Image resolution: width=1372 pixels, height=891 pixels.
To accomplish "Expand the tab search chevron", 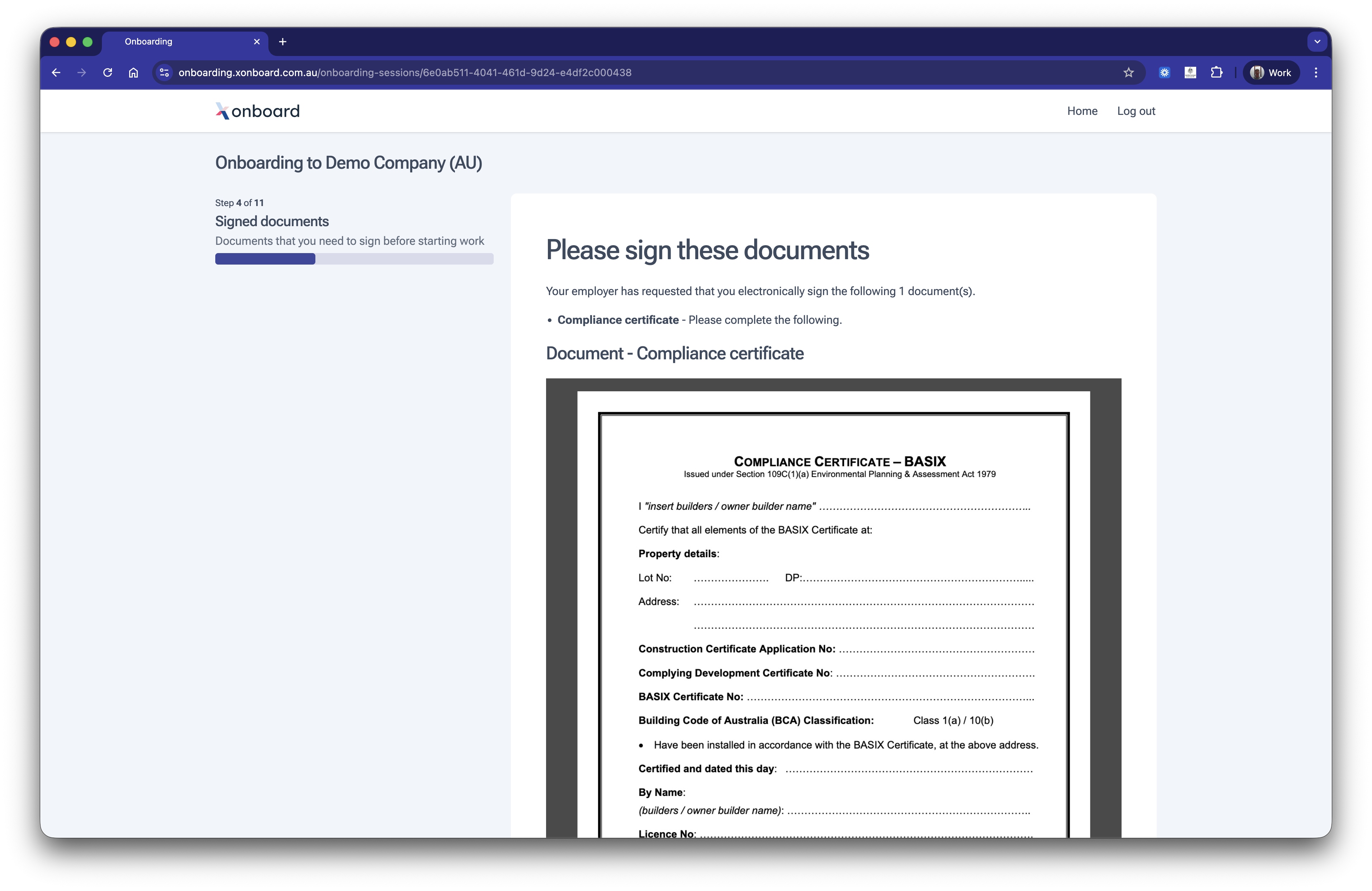I will (x=1317, y=42).
